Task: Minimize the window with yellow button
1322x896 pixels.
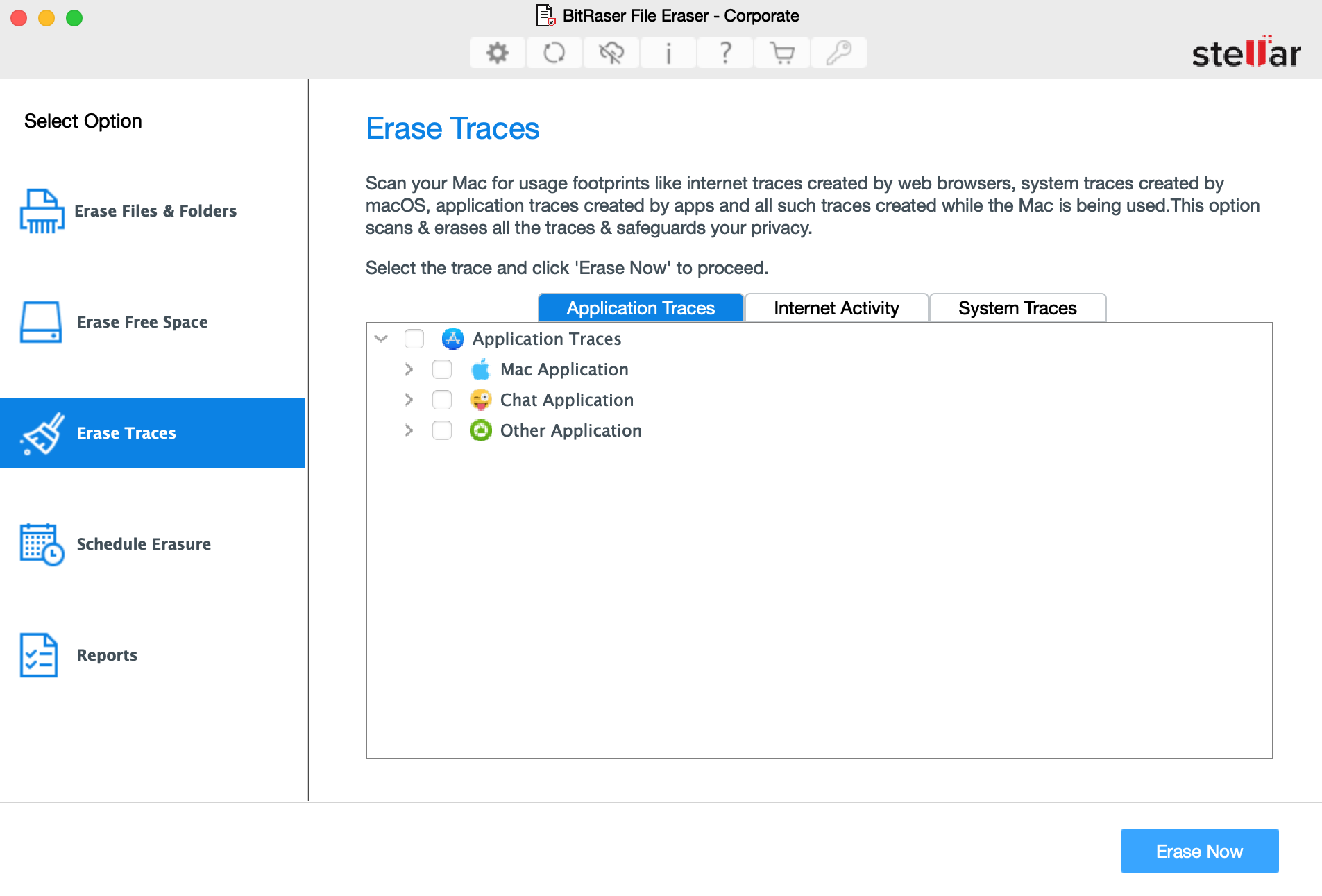Action: (46, 18)
